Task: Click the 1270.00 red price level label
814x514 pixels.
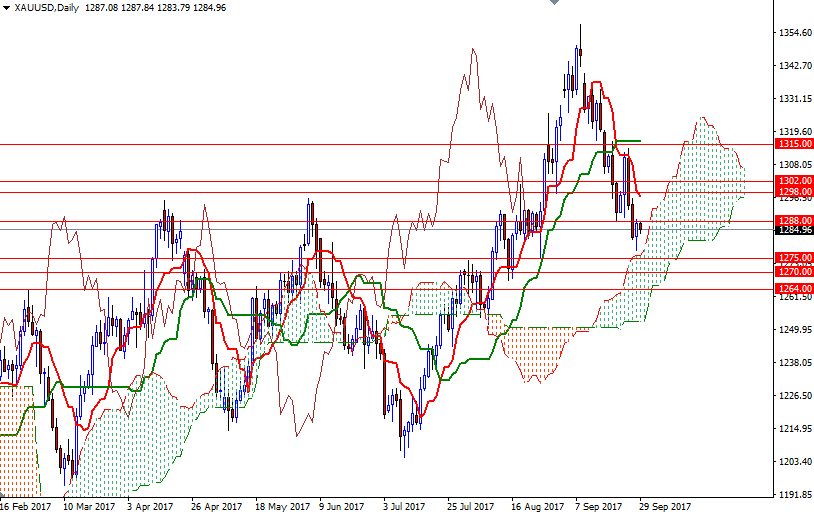Action: point(794,271)
